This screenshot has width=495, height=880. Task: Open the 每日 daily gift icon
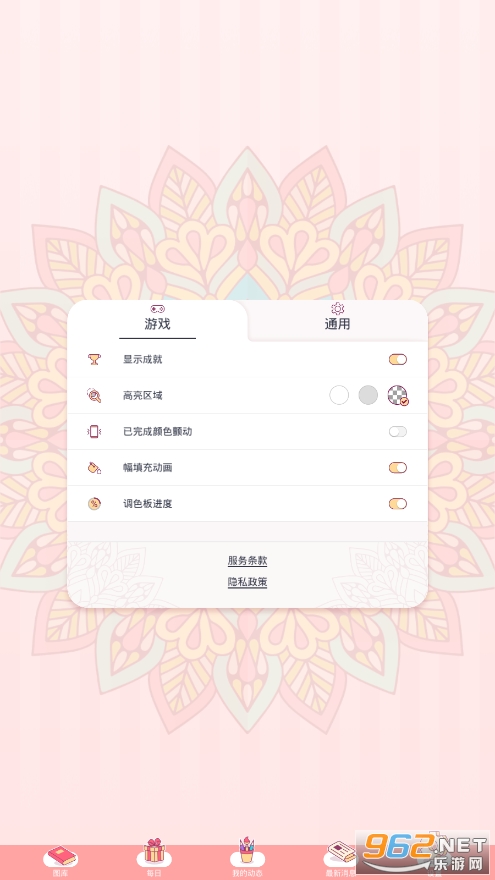[154, 852]
